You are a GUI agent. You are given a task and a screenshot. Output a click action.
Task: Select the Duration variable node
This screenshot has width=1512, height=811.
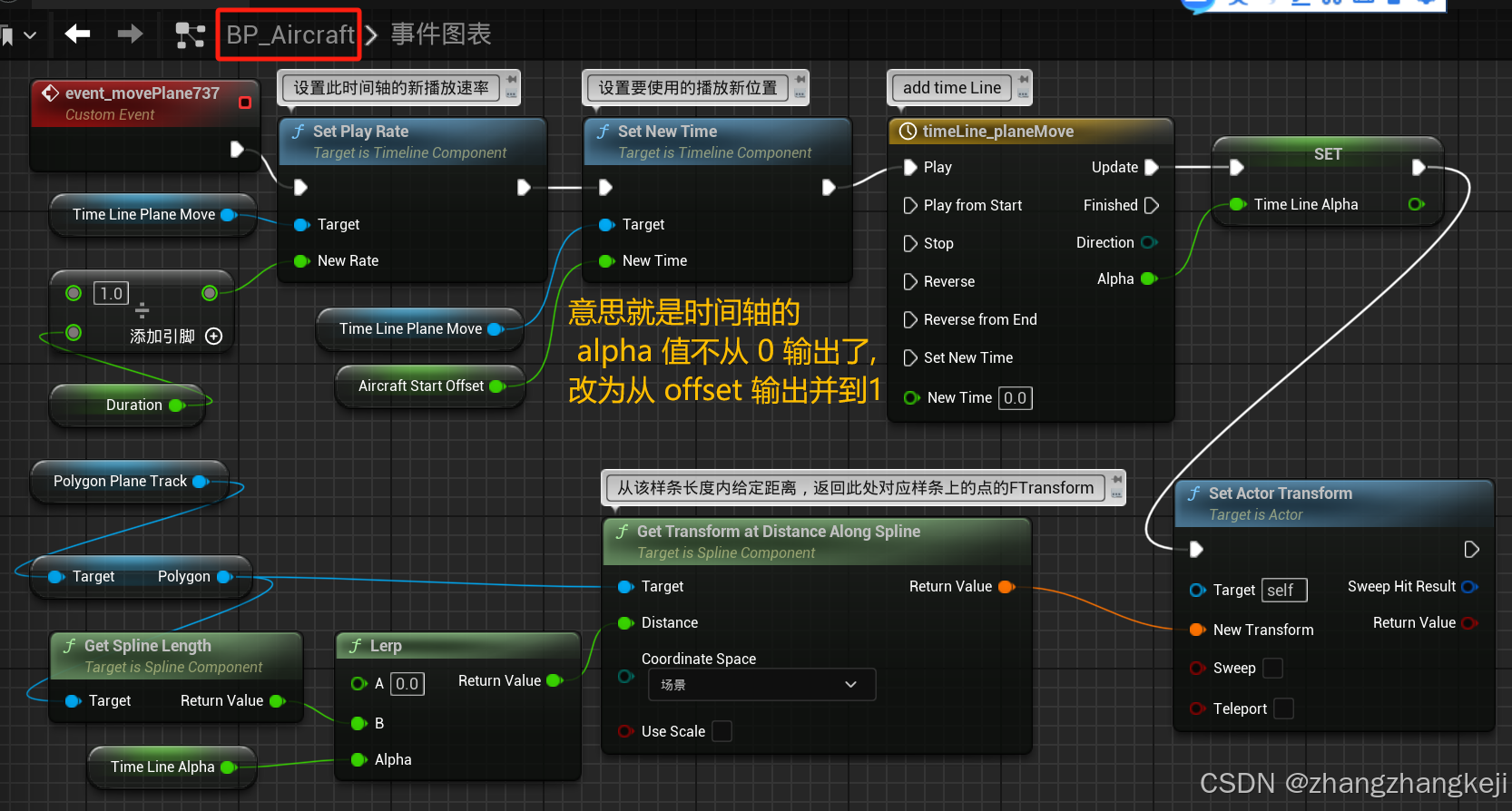pos(128,405)
